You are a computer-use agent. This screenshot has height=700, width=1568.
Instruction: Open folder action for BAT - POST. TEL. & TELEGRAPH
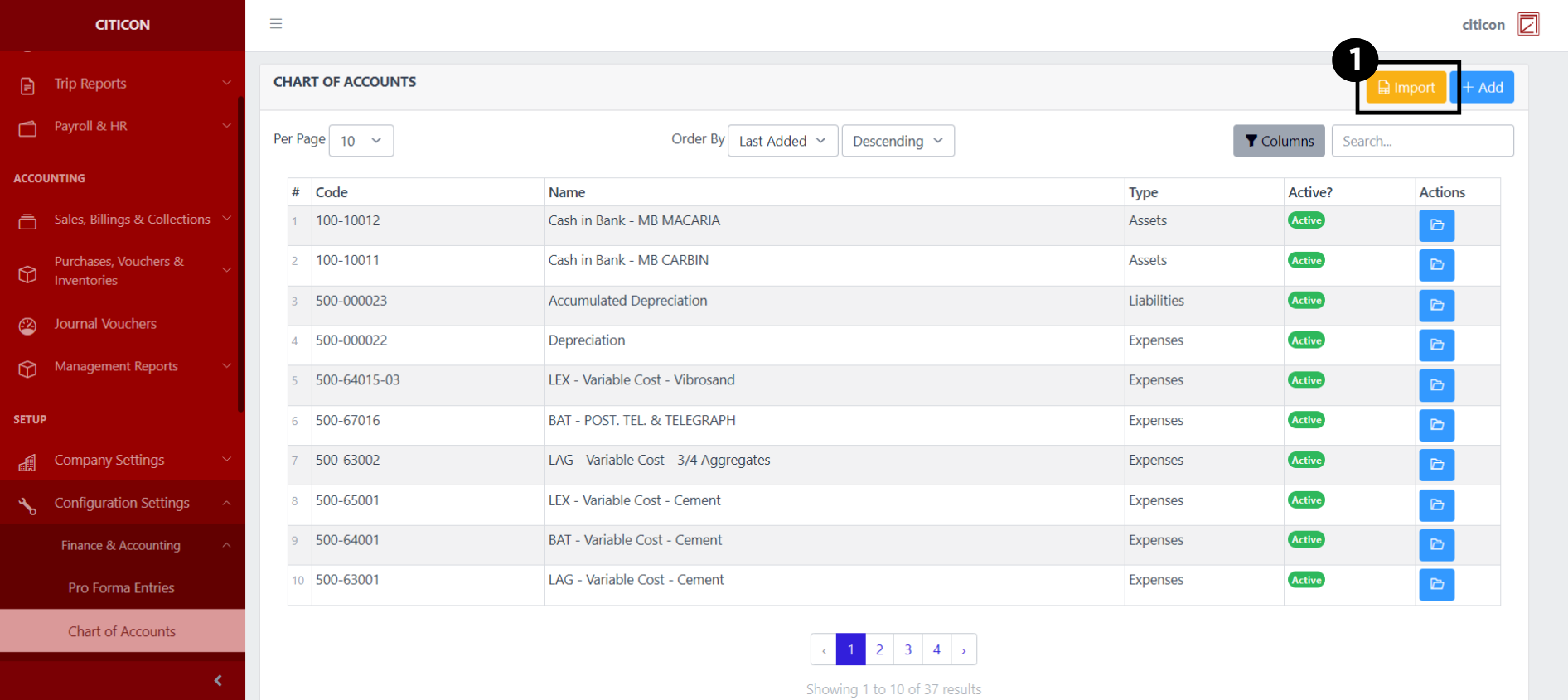[x=1436, y=425]
